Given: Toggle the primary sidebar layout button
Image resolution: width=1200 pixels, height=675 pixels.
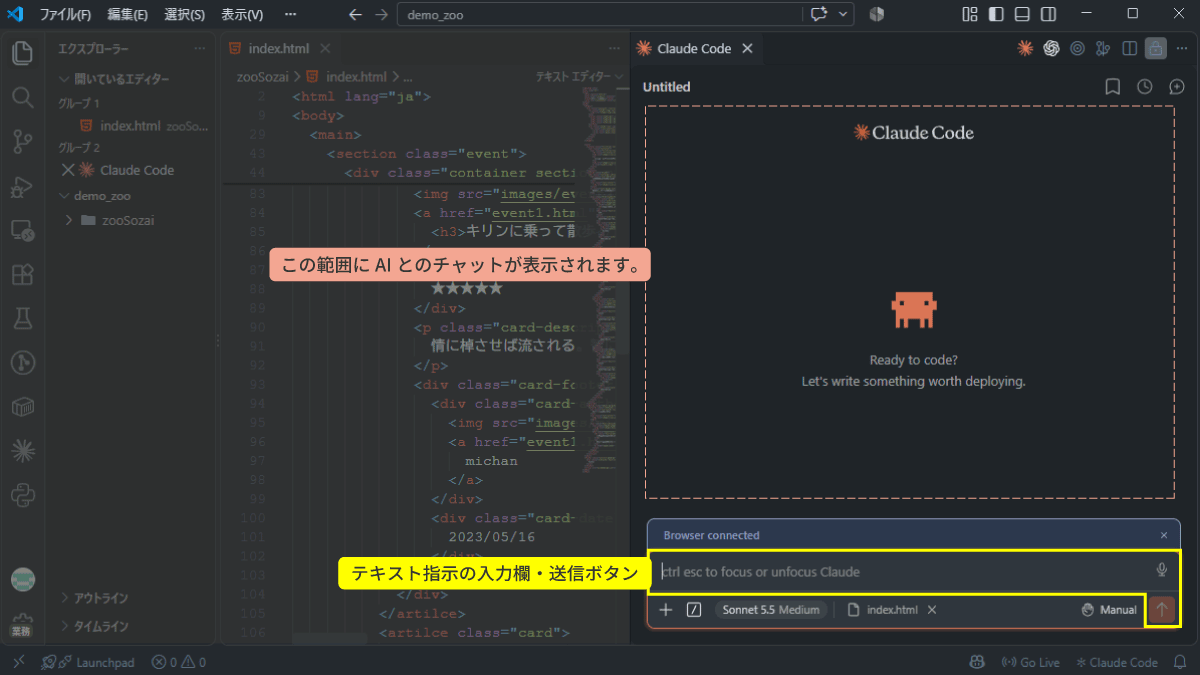Looking at the screenshot, I should click(996, 14).
